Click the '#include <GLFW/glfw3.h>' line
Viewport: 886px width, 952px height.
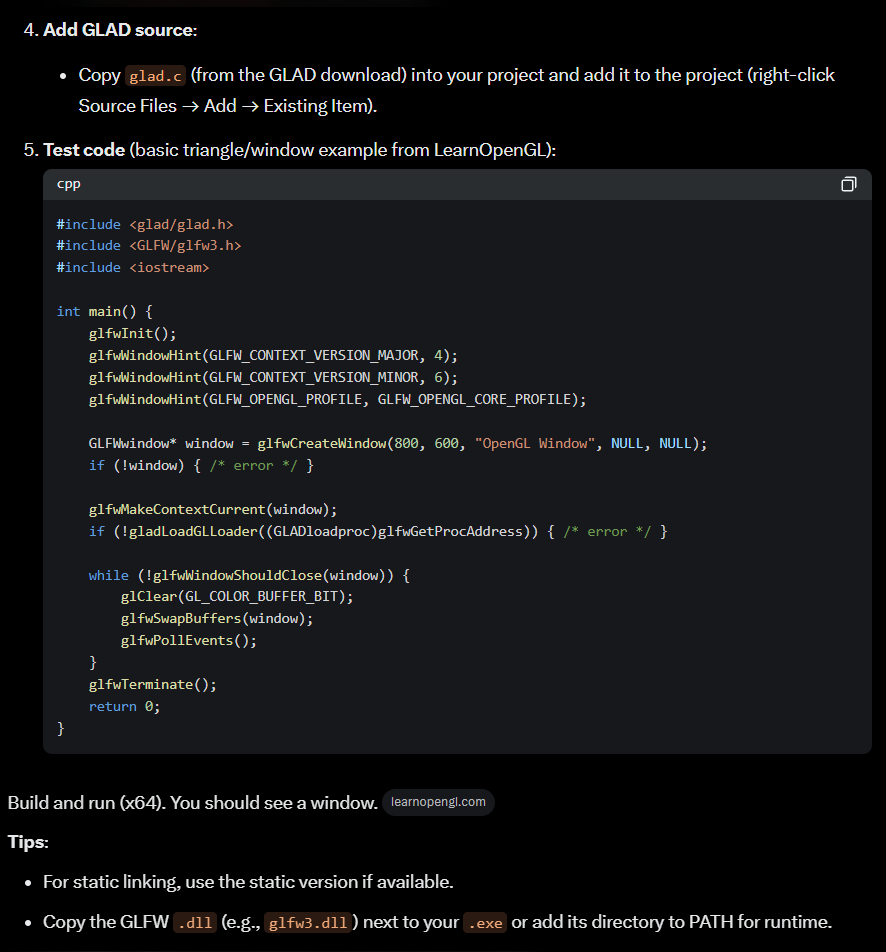tap(149, 246)
